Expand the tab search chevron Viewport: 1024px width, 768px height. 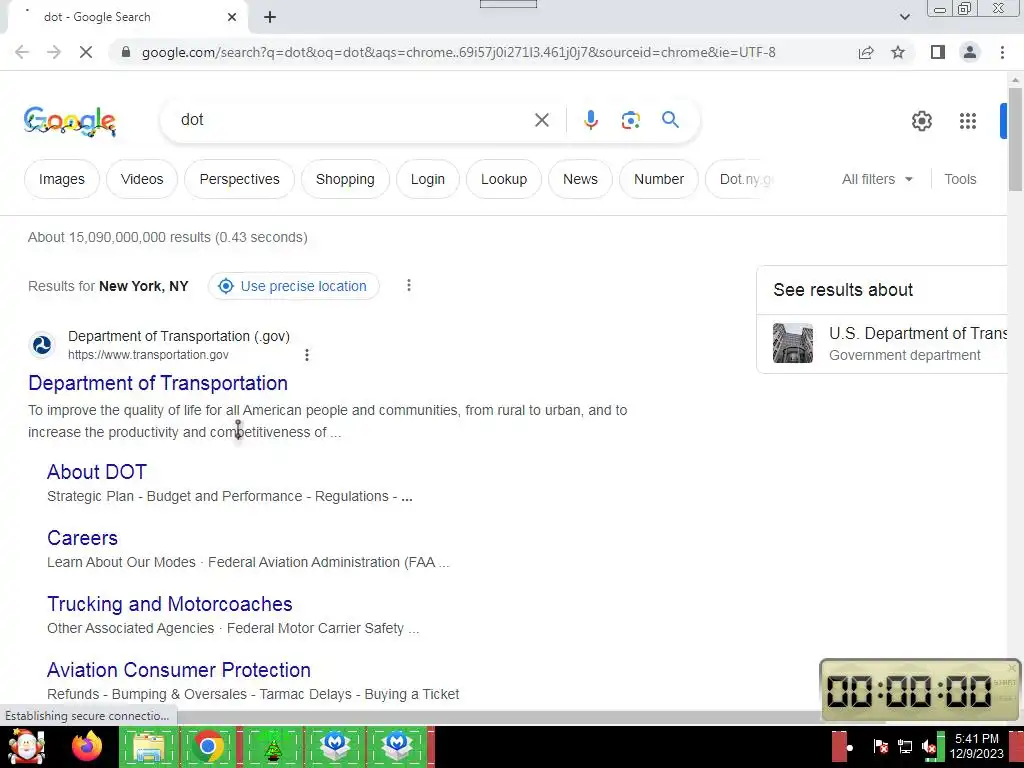[904, 17]
